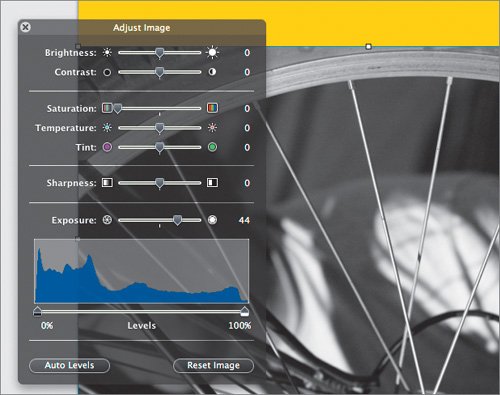Screen dimensions: 500x395
Task: Click the Reset Image button
Action: pos(213,365)
